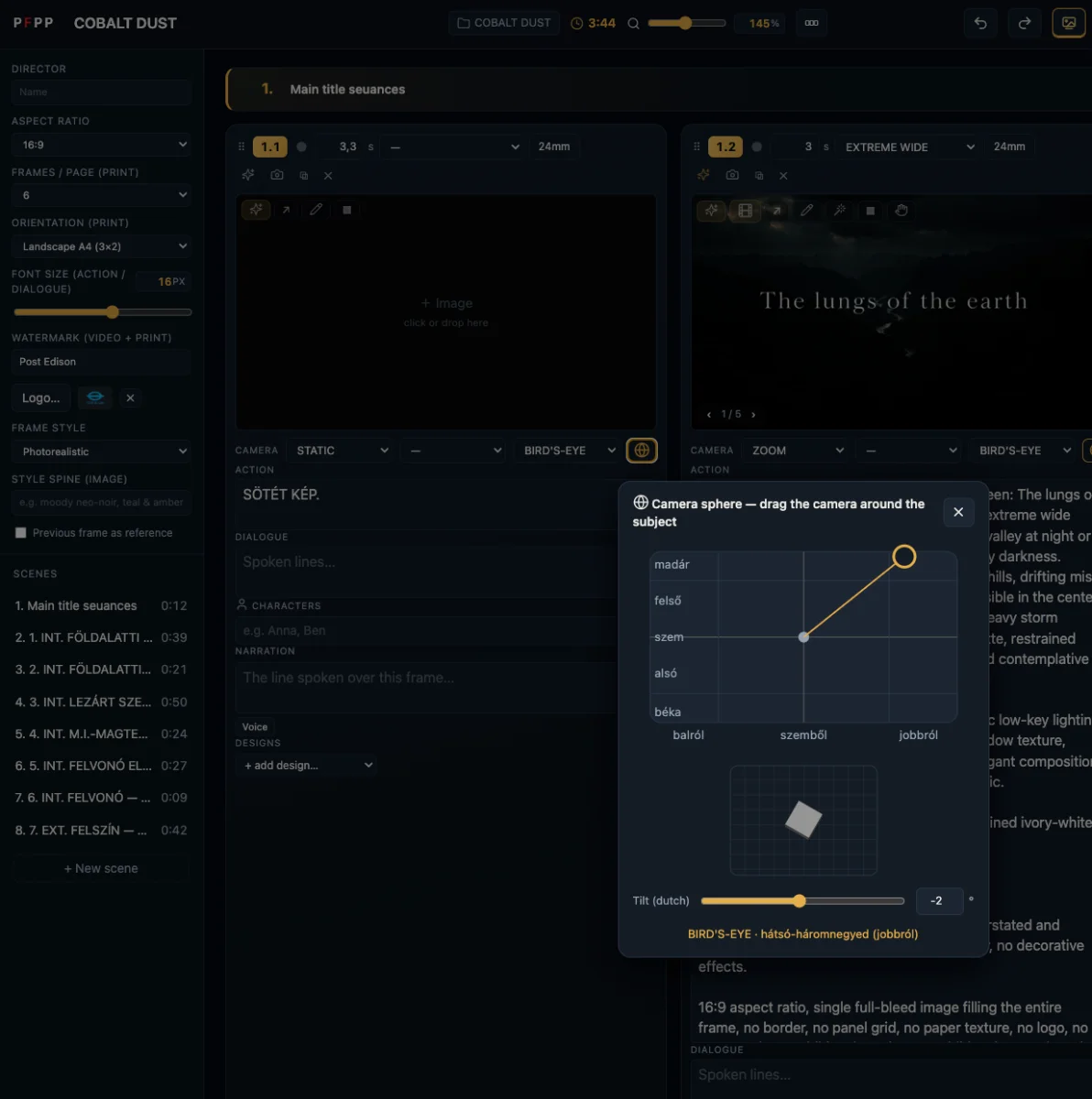The width and height of the screenshot is (1092, 1099).
Task: Click the duplicate icon for frame 1.1
Action: (x=304, y=175)
